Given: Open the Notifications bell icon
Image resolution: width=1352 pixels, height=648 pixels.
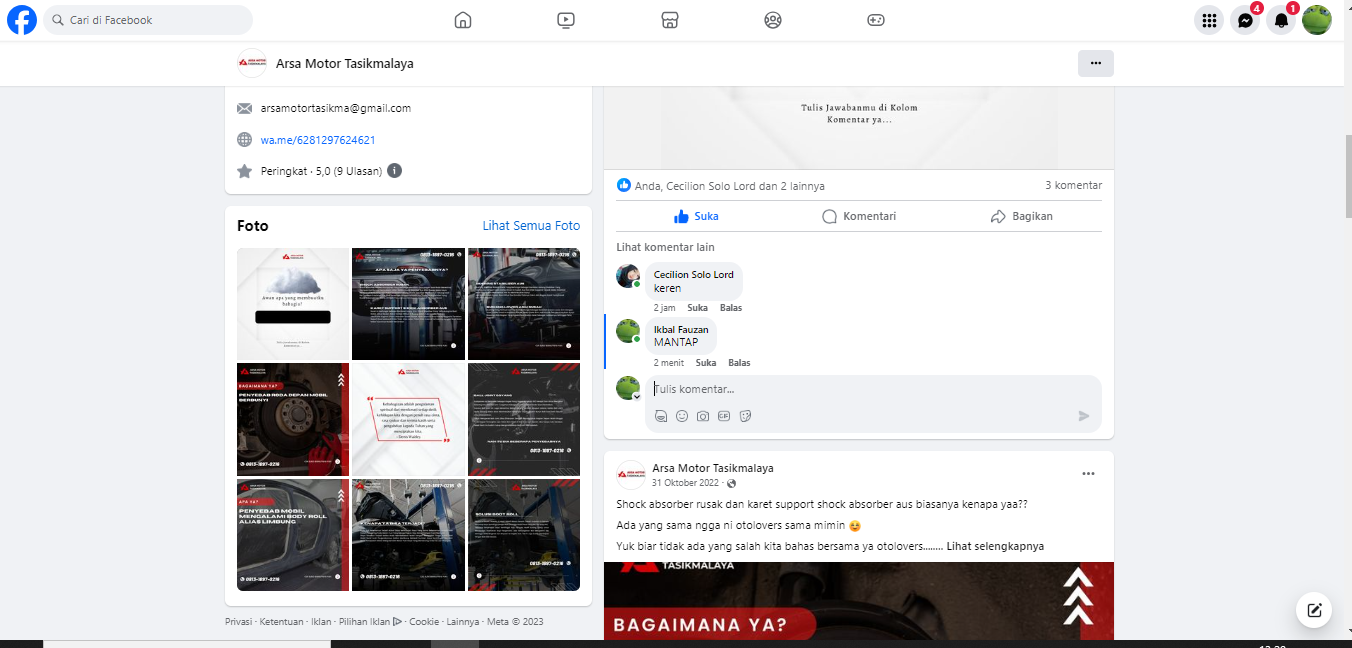Looking at the screenshot, I should (1281, 20).
